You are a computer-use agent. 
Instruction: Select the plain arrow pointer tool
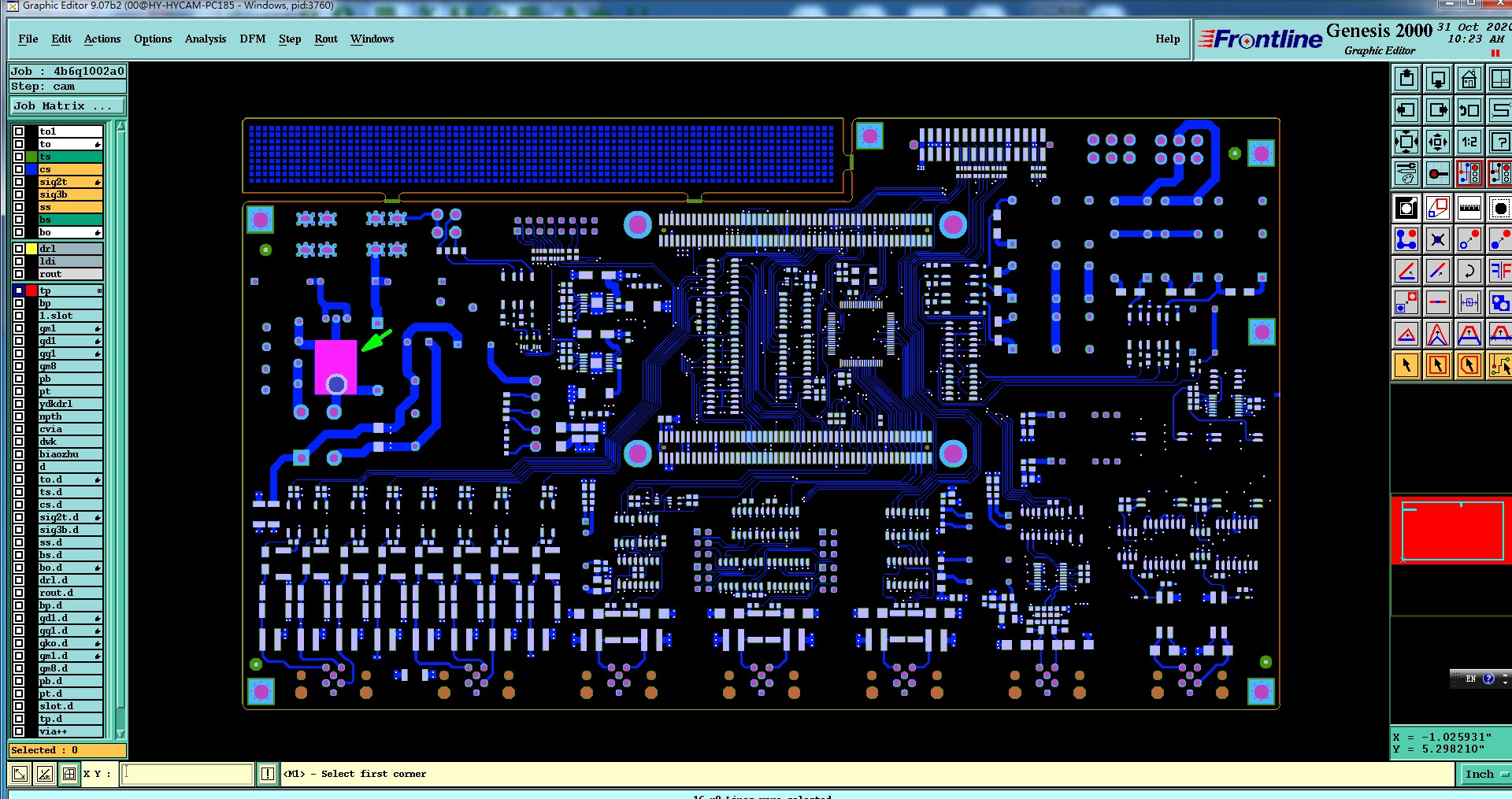[x=1406, y=365]
